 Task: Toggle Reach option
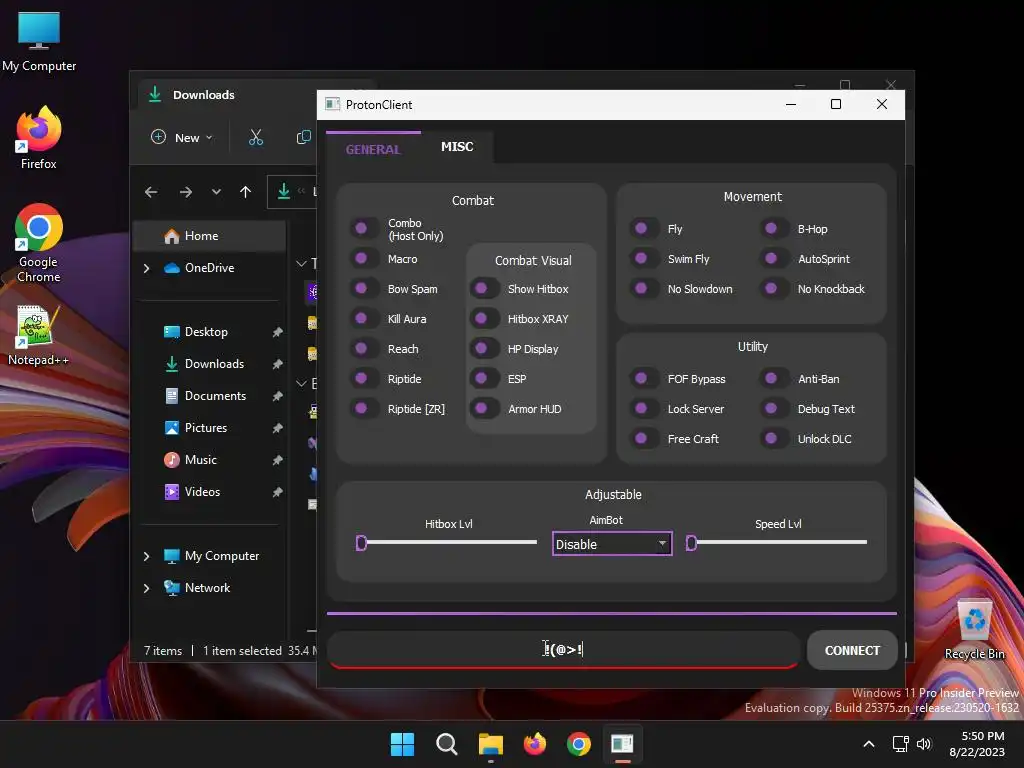363,349
